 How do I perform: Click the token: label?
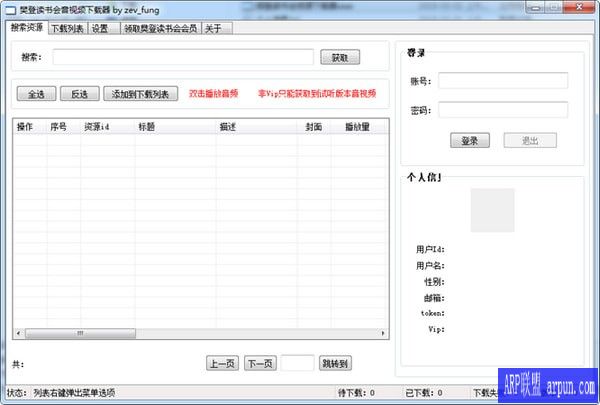(433, 313)
